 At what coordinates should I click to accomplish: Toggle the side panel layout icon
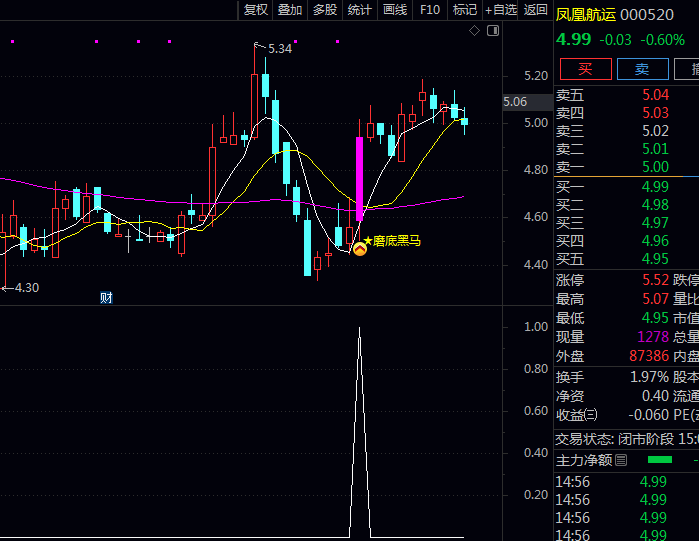tap(493, 31)
